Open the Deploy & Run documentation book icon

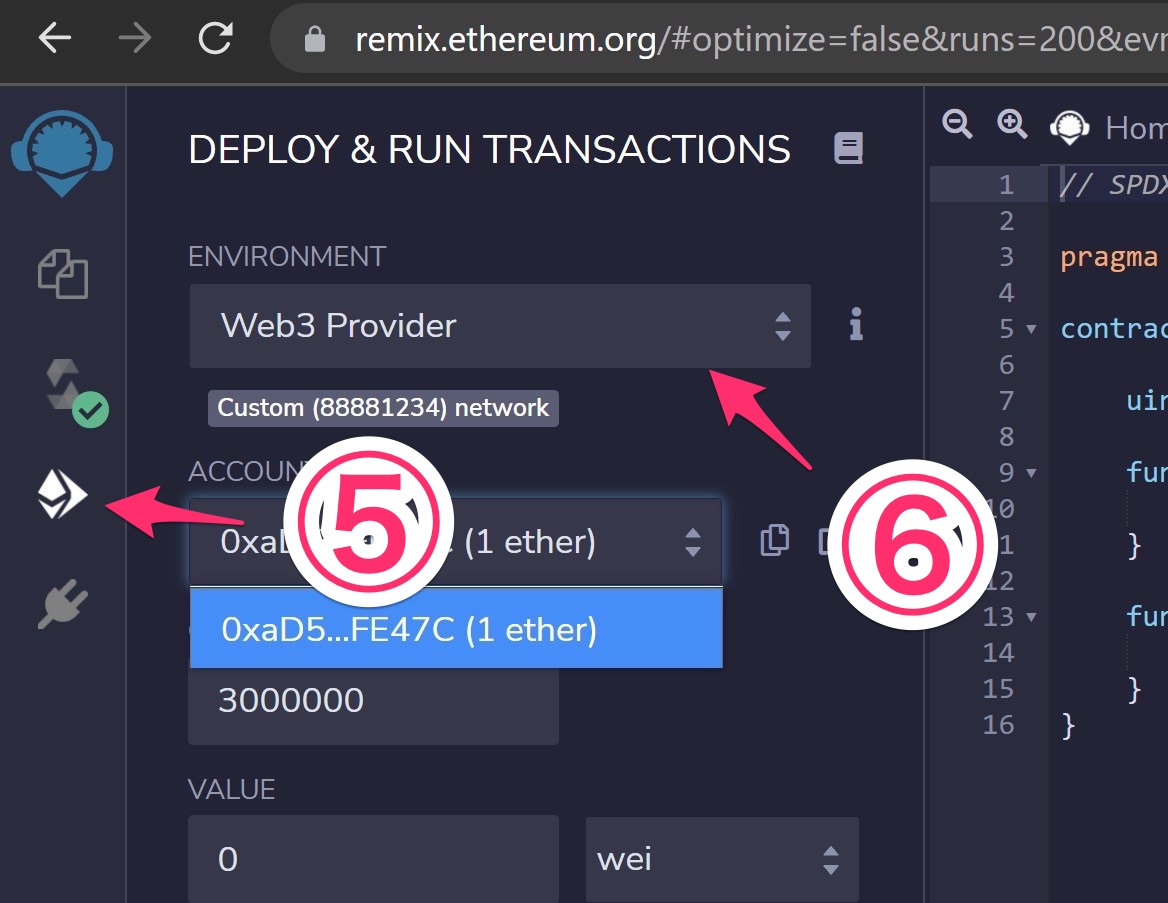[x=848, y=148]
